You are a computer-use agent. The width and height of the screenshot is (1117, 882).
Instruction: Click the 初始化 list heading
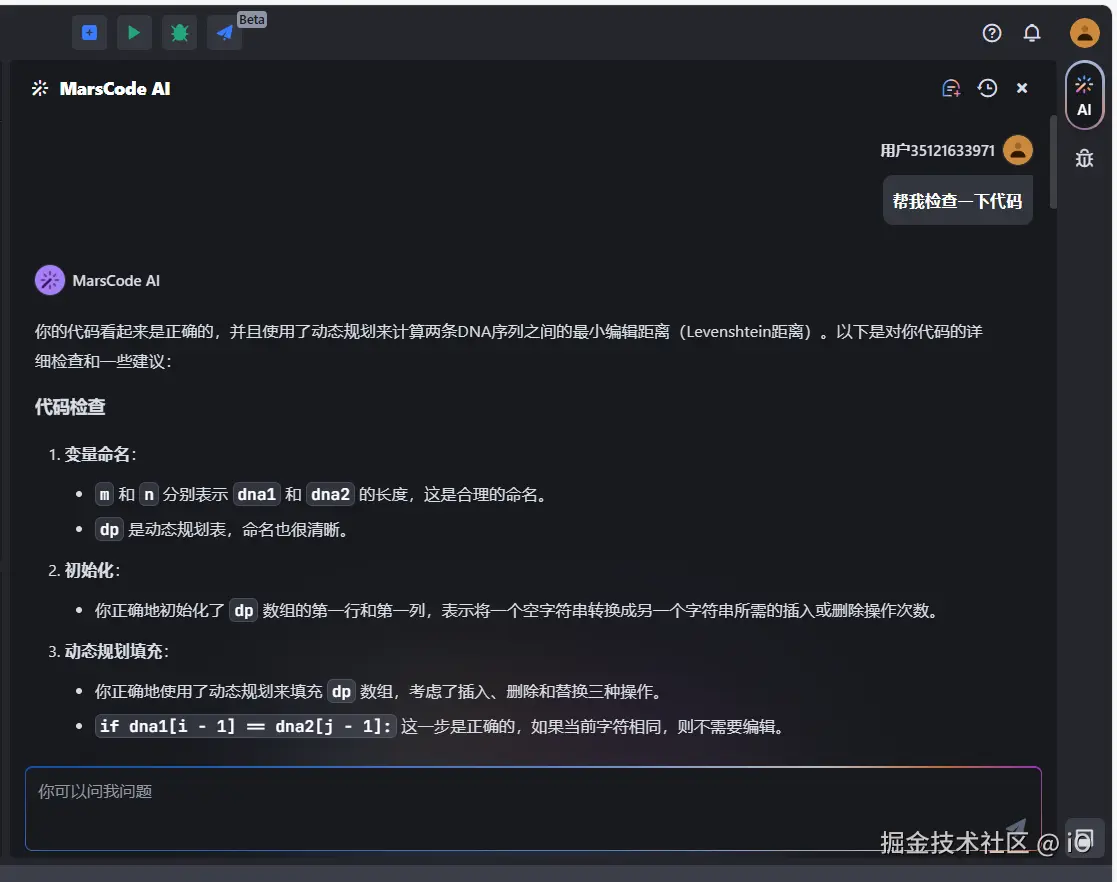click(x=90, y=571)
